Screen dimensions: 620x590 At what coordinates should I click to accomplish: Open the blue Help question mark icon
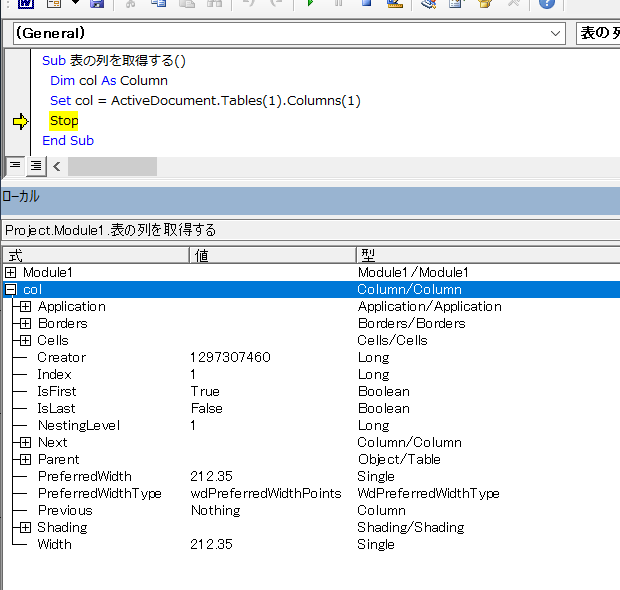point(547,3)
